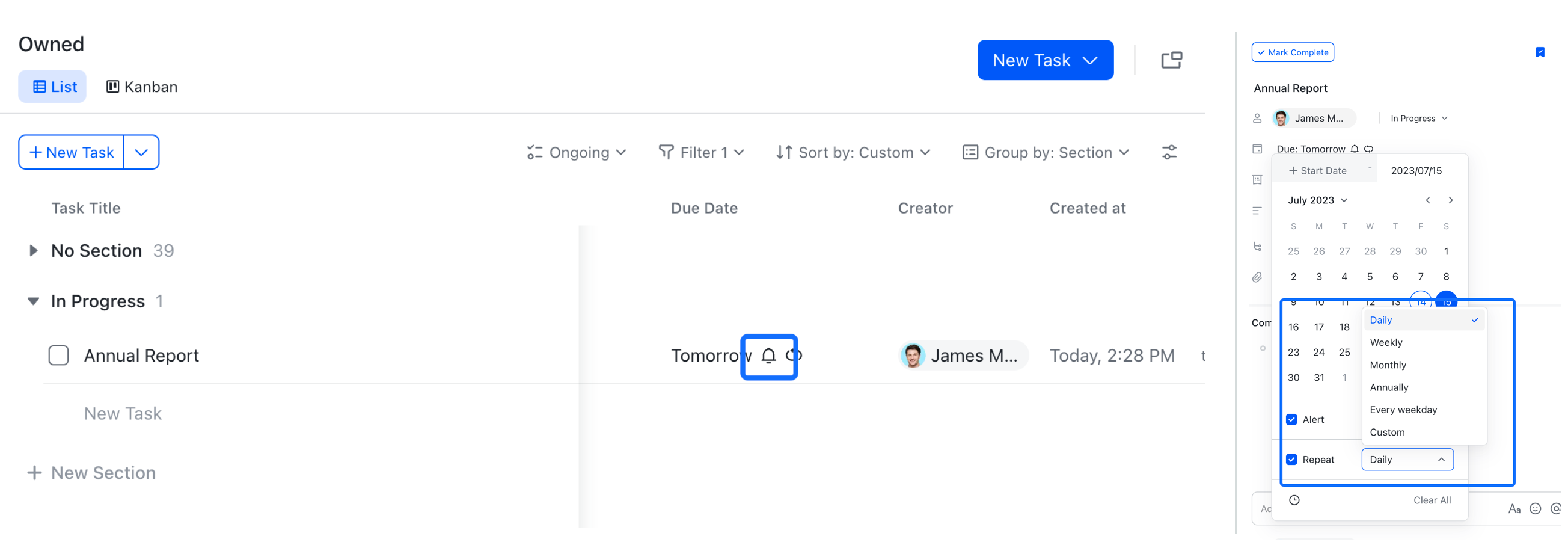Viewport: 1568px width, 545px height.
Task: Open the emoji picker in comment box
Action: coord(1536,510)
